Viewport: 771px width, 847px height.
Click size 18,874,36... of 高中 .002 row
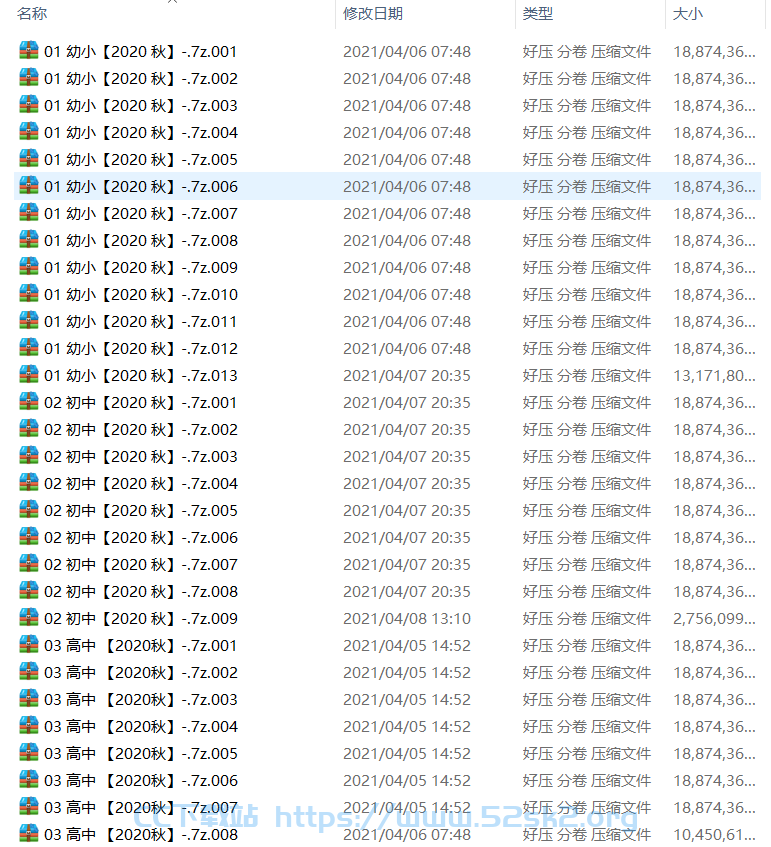click(x=714, y=673)
